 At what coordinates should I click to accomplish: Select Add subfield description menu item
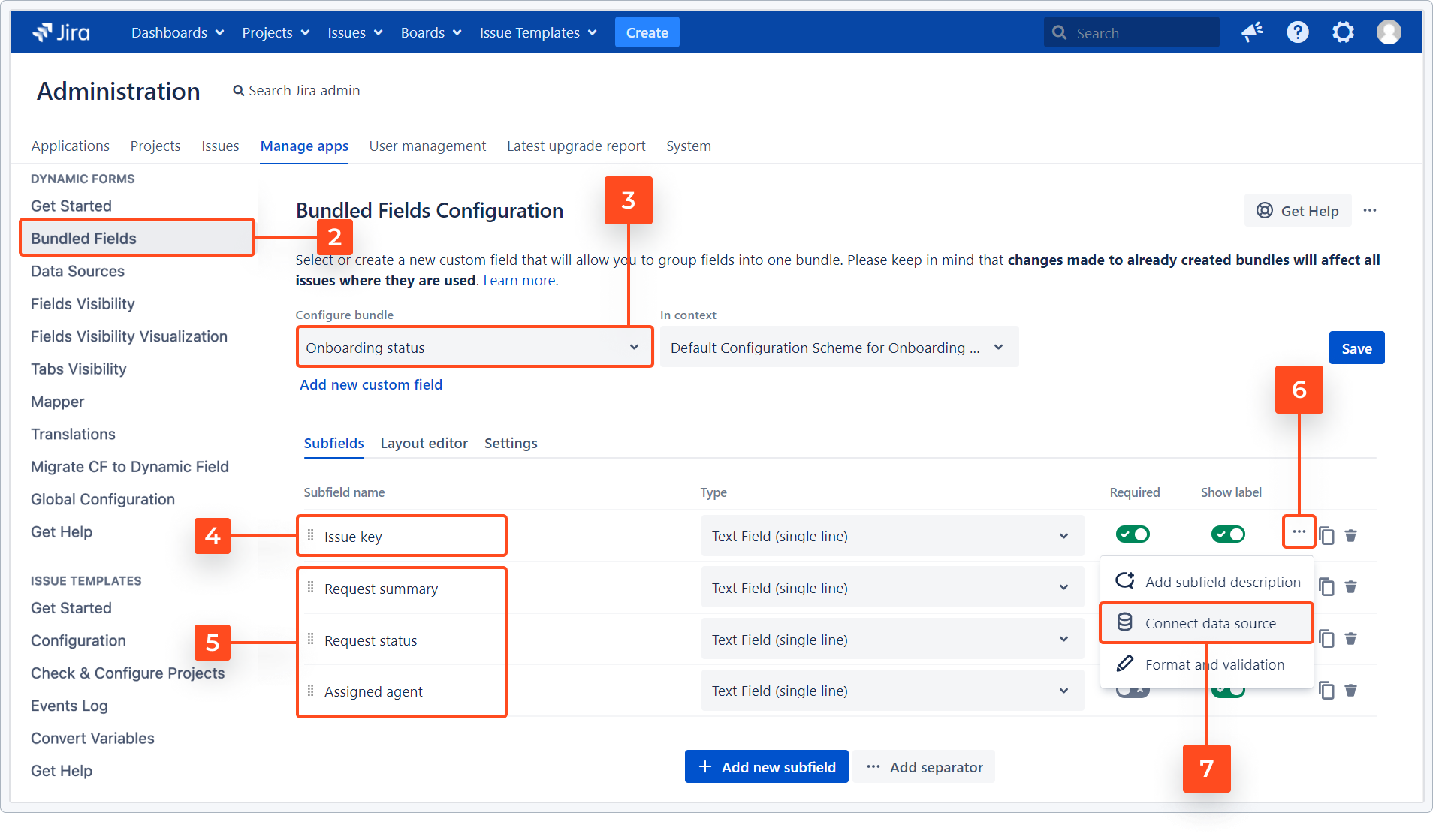pyautogui.click(x=1207, y=581)
